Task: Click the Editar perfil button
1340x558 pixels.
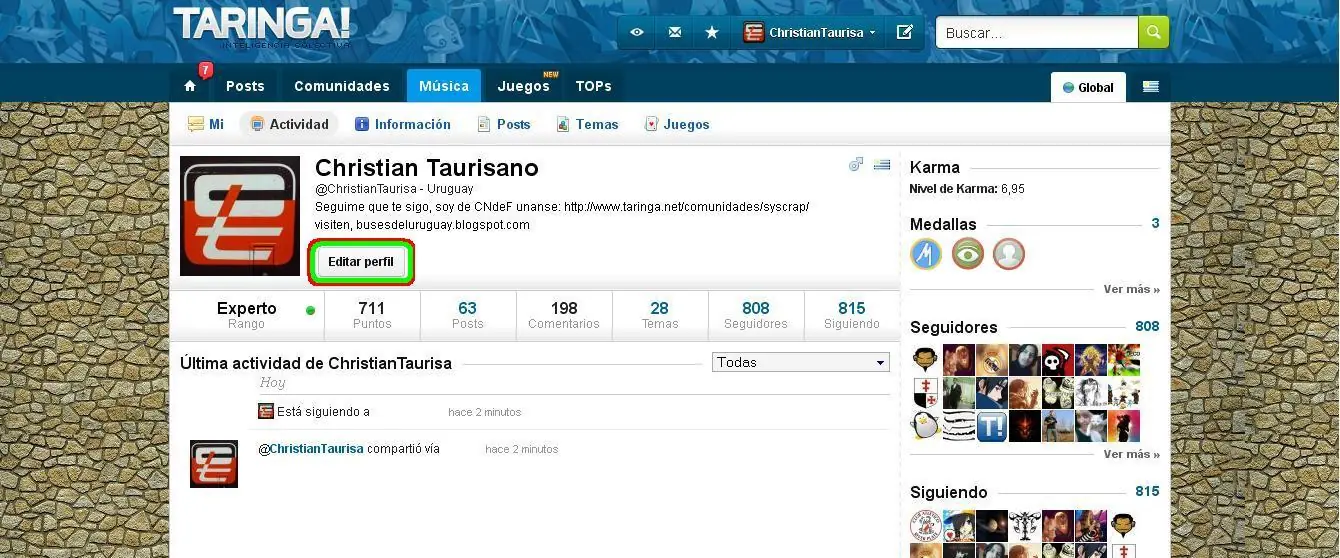Action: click(361, 262)
